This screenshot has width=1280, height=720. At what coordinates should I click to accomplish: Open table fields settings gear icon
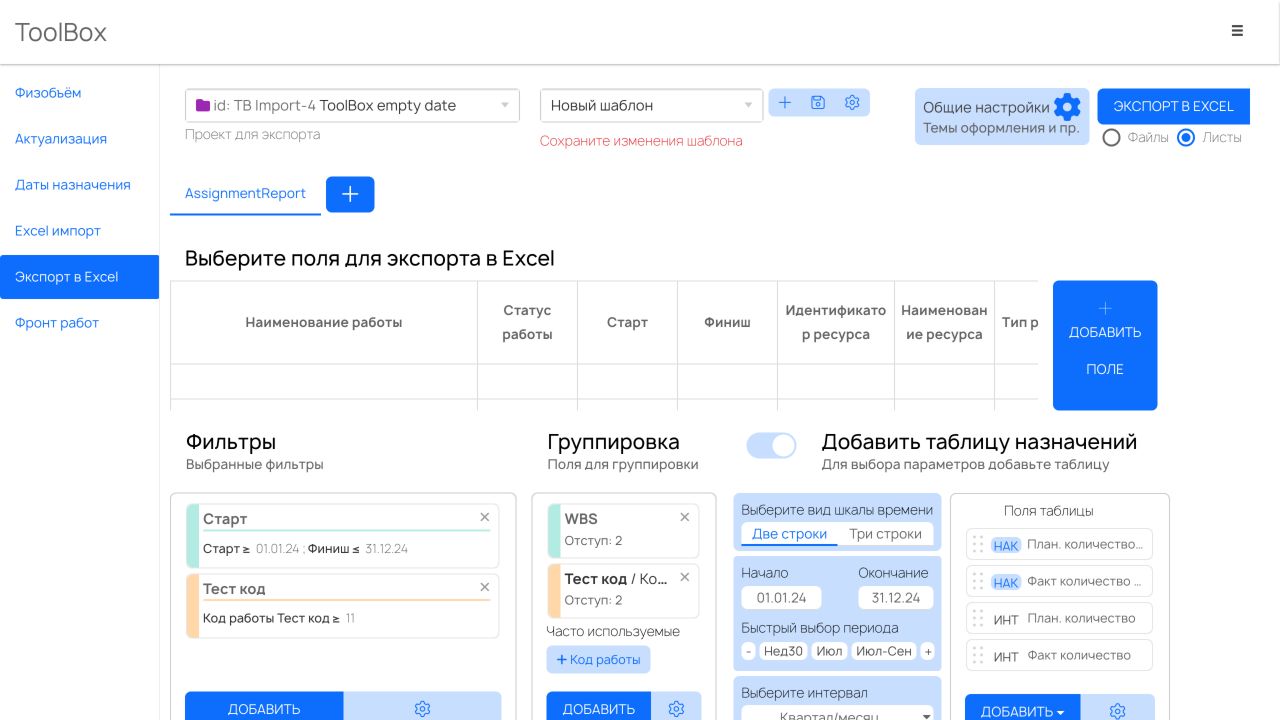coord(1118,710)
